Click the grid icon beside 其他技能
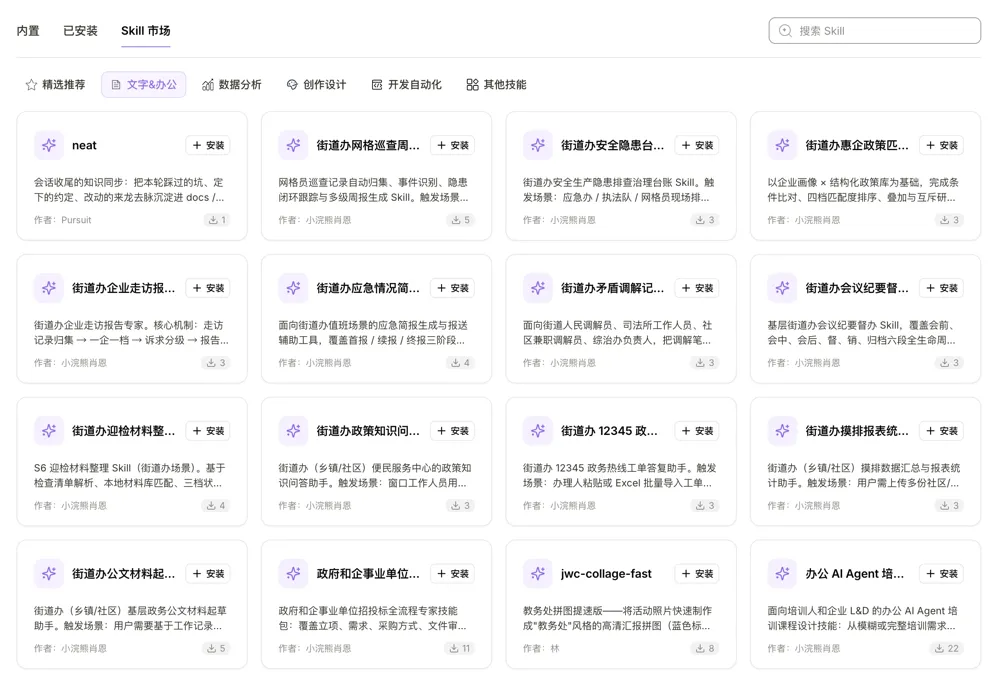The width and height of the screenshot is (996, 675). tap(472, 84)
